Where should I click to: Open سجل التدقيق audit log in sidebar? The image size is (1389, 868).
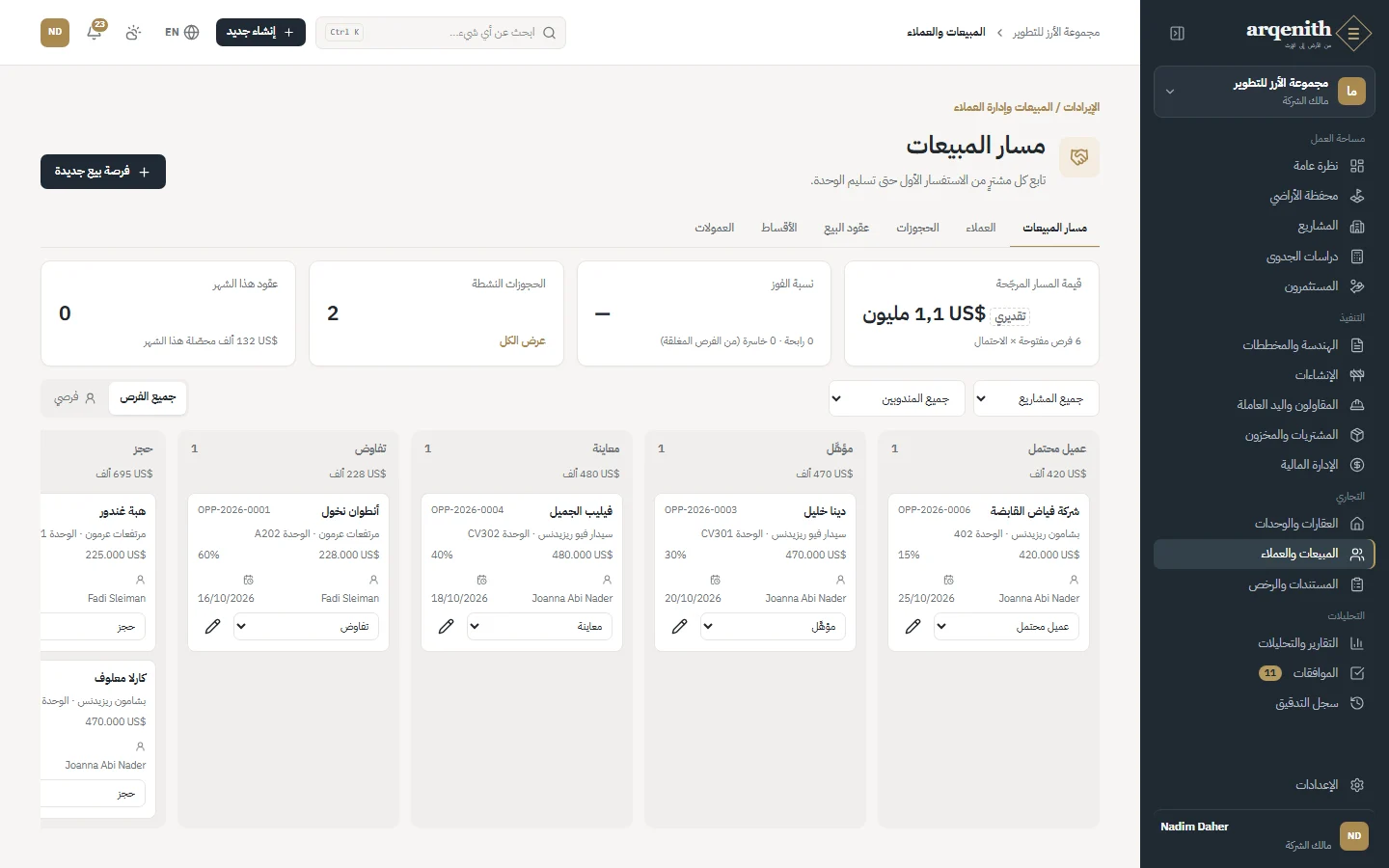1265,703
